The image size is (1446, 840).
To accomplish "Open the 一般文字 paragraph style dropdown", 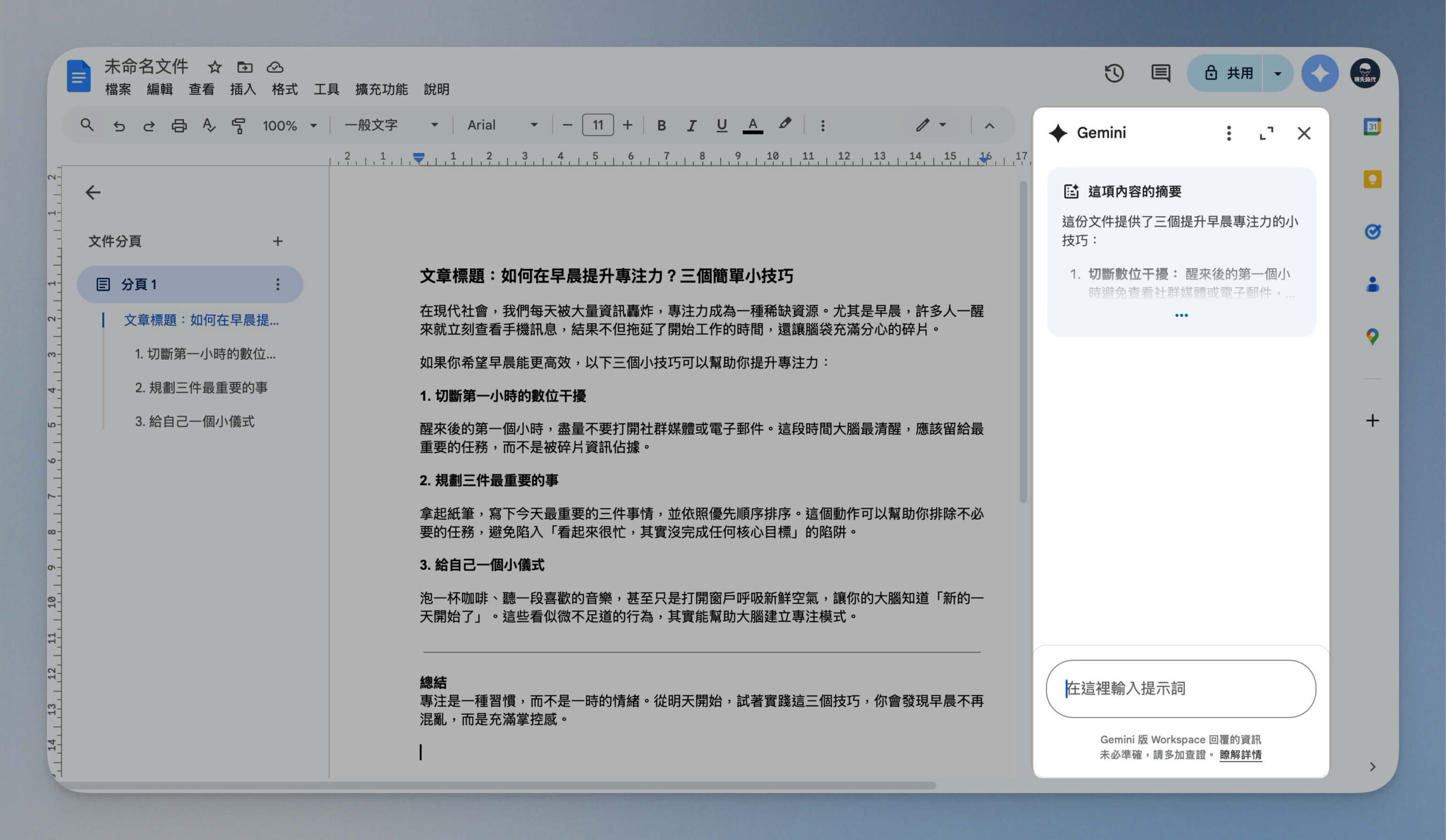I will click(391, 125).
